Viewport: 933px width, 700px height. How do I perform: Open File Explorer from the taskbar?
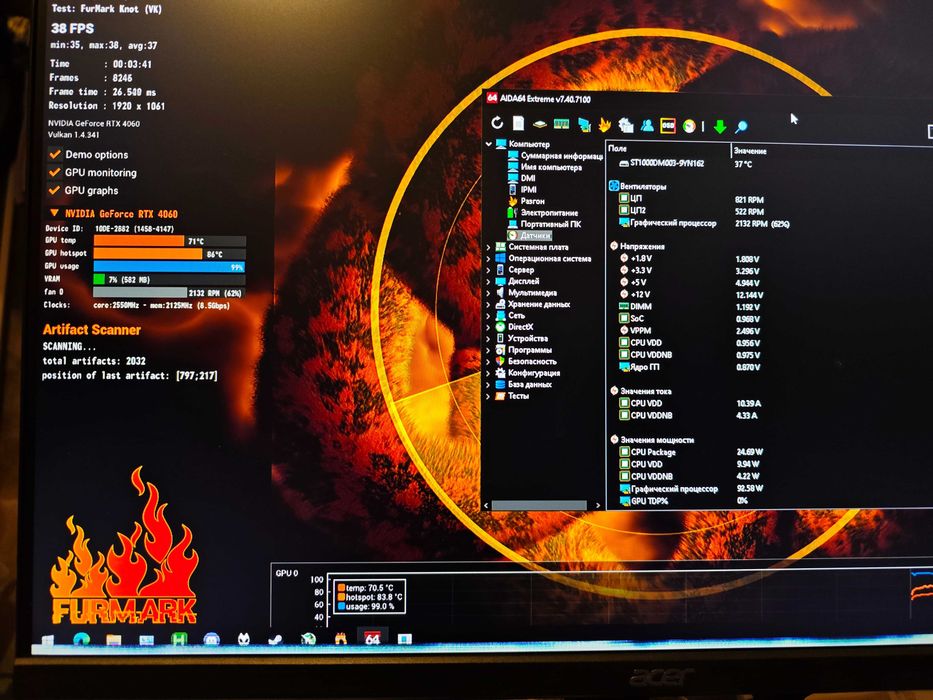[114, 640]
